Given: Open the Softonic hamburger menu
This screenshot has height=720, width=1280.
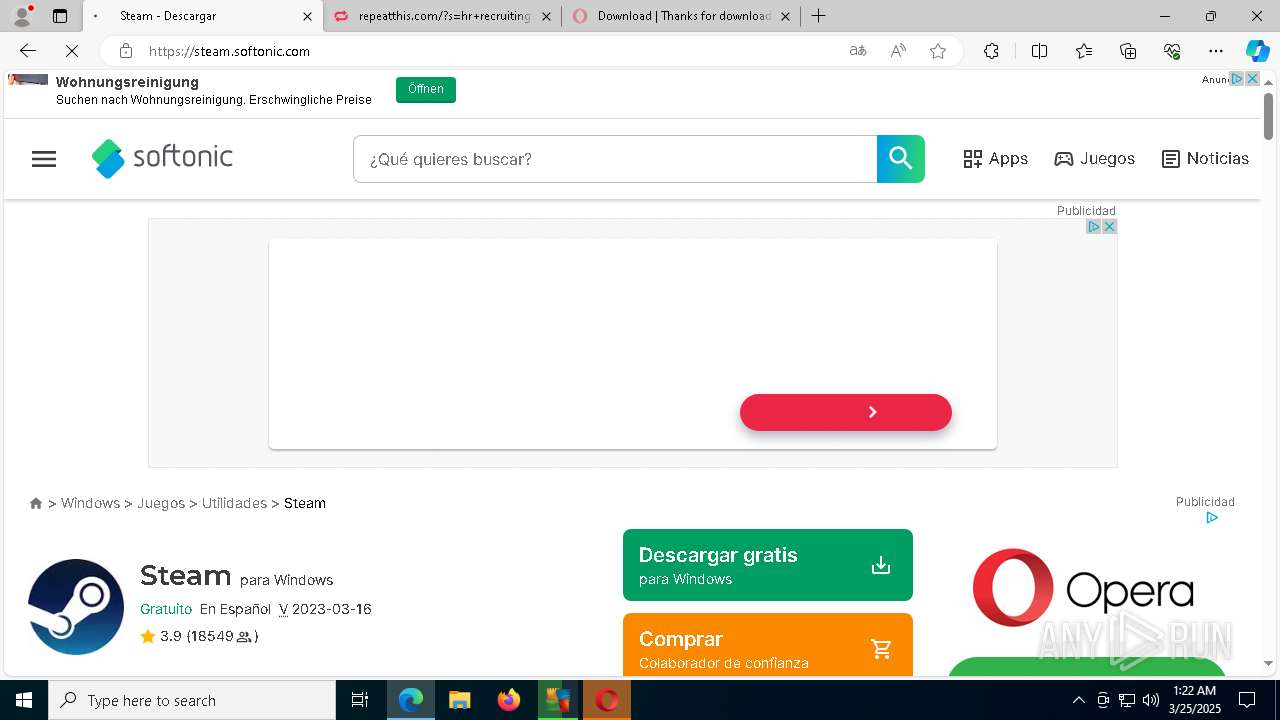Looking at the screenshot, I should click(x=44, y=159).
